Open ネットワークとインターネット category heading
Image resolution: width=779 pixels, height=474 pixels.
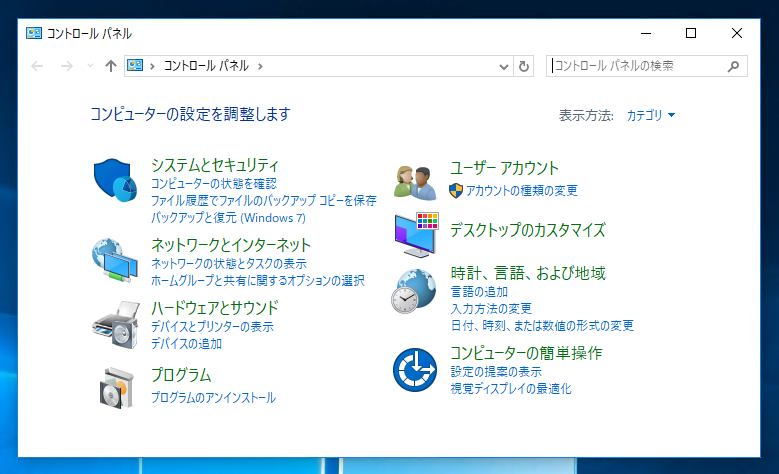click(231, 244)
